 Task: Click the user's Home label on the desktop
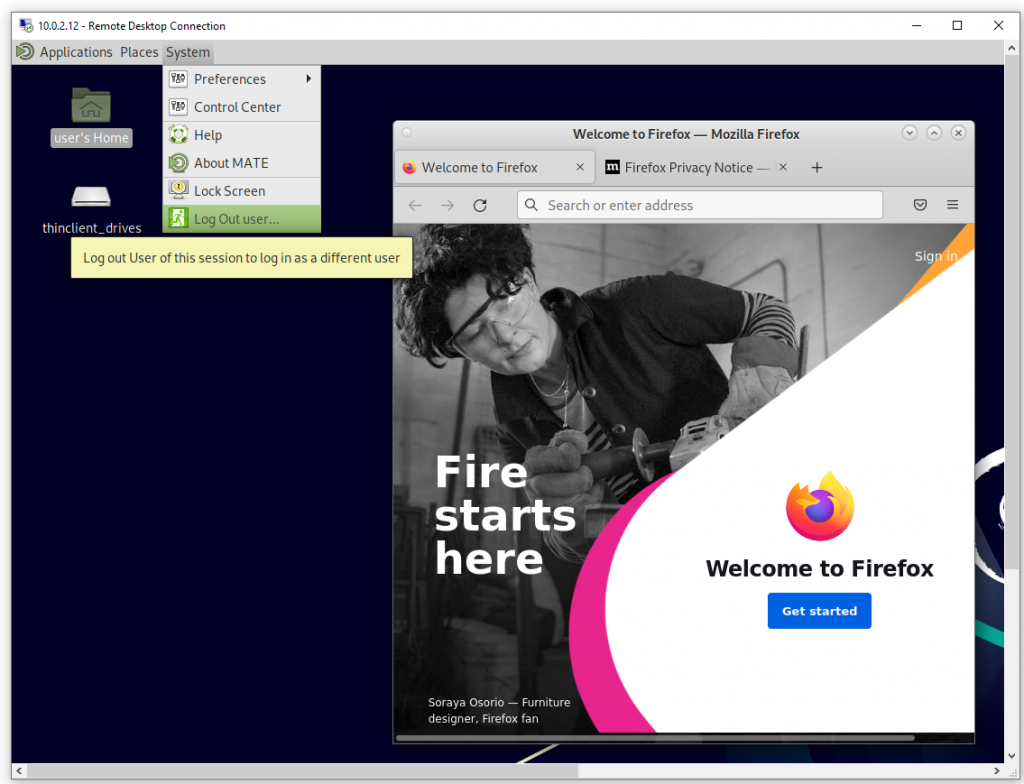tap(91, 138)
